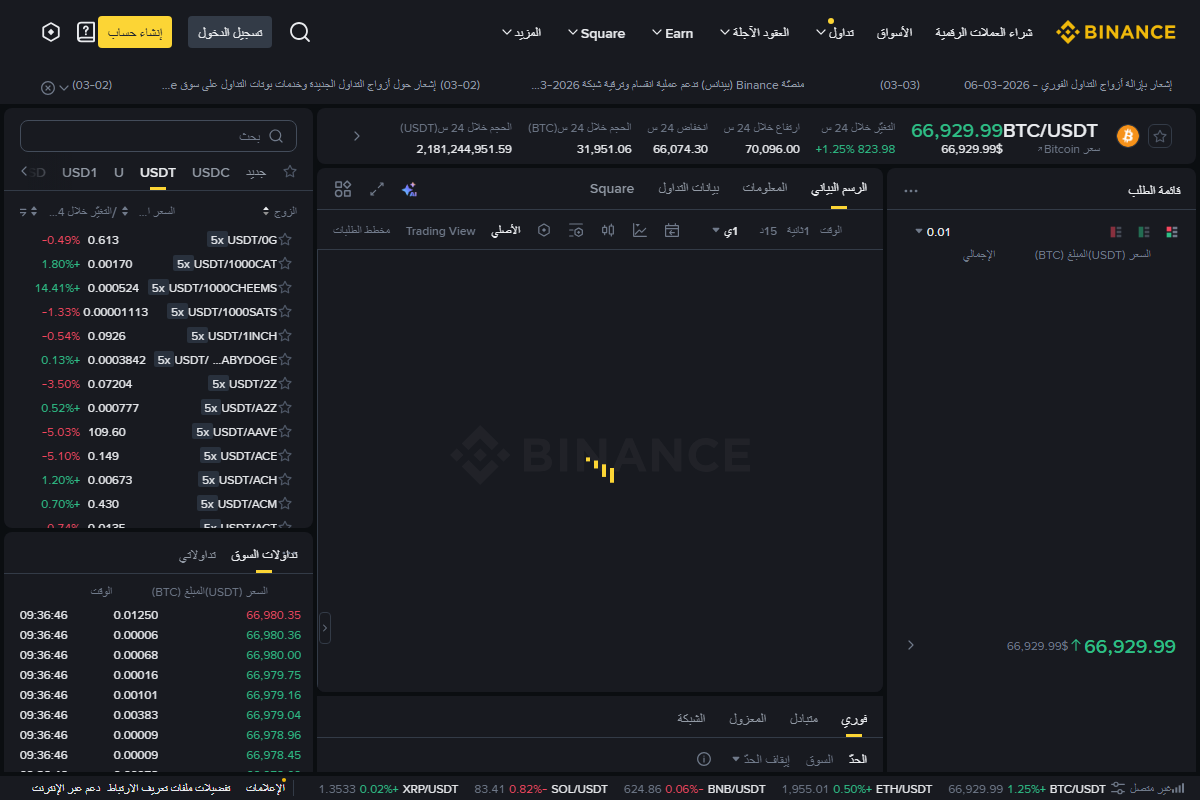Click magnifier icon inside pair search box
The image size is (1200, 800).
277,136
